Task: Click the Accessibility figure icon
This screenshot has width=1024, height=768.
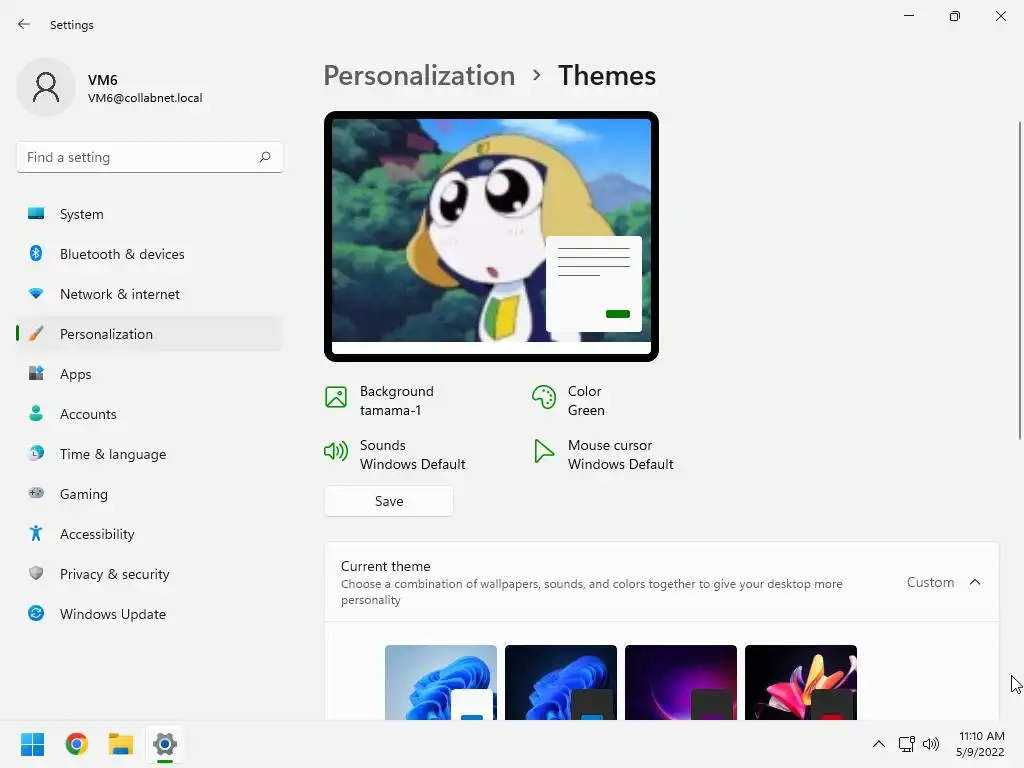Action: click(36, 534)
